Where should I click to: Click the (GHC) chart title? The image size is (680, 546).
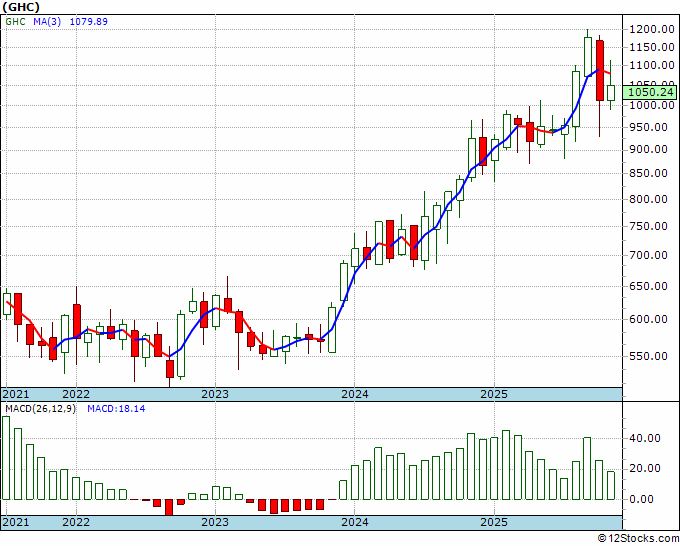pos(21,7)
